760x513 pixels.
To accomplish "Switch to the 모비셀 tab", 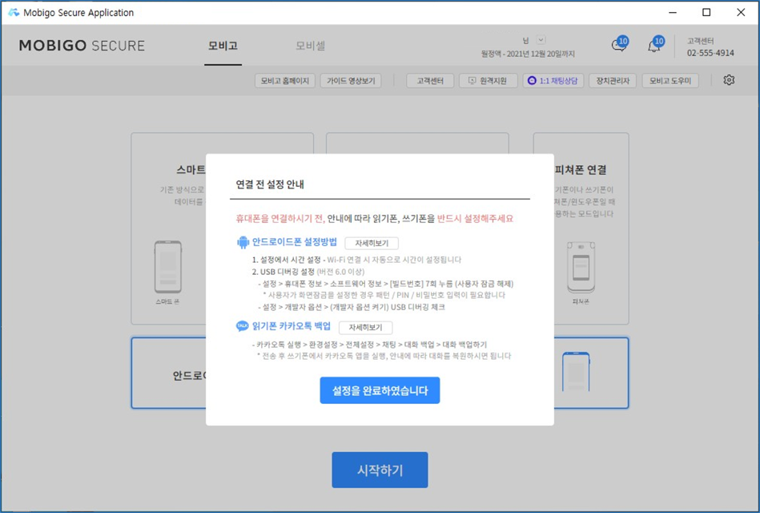I will 310,46.
